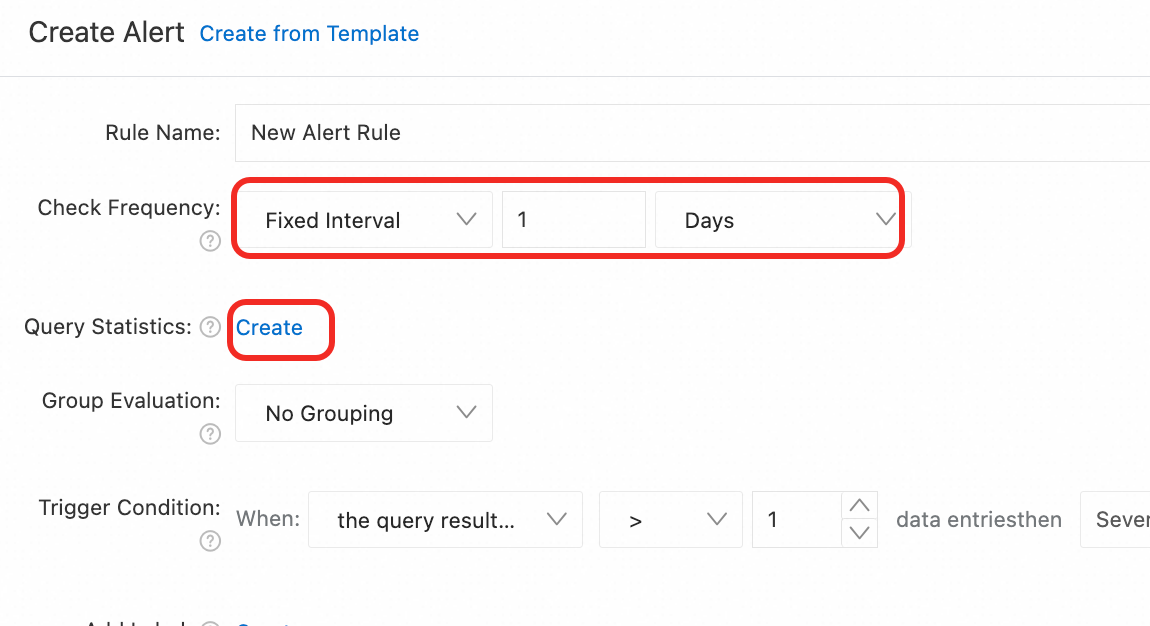
Task: Click the Create link for Query Statistics
Action: click(x=269, y=328)
